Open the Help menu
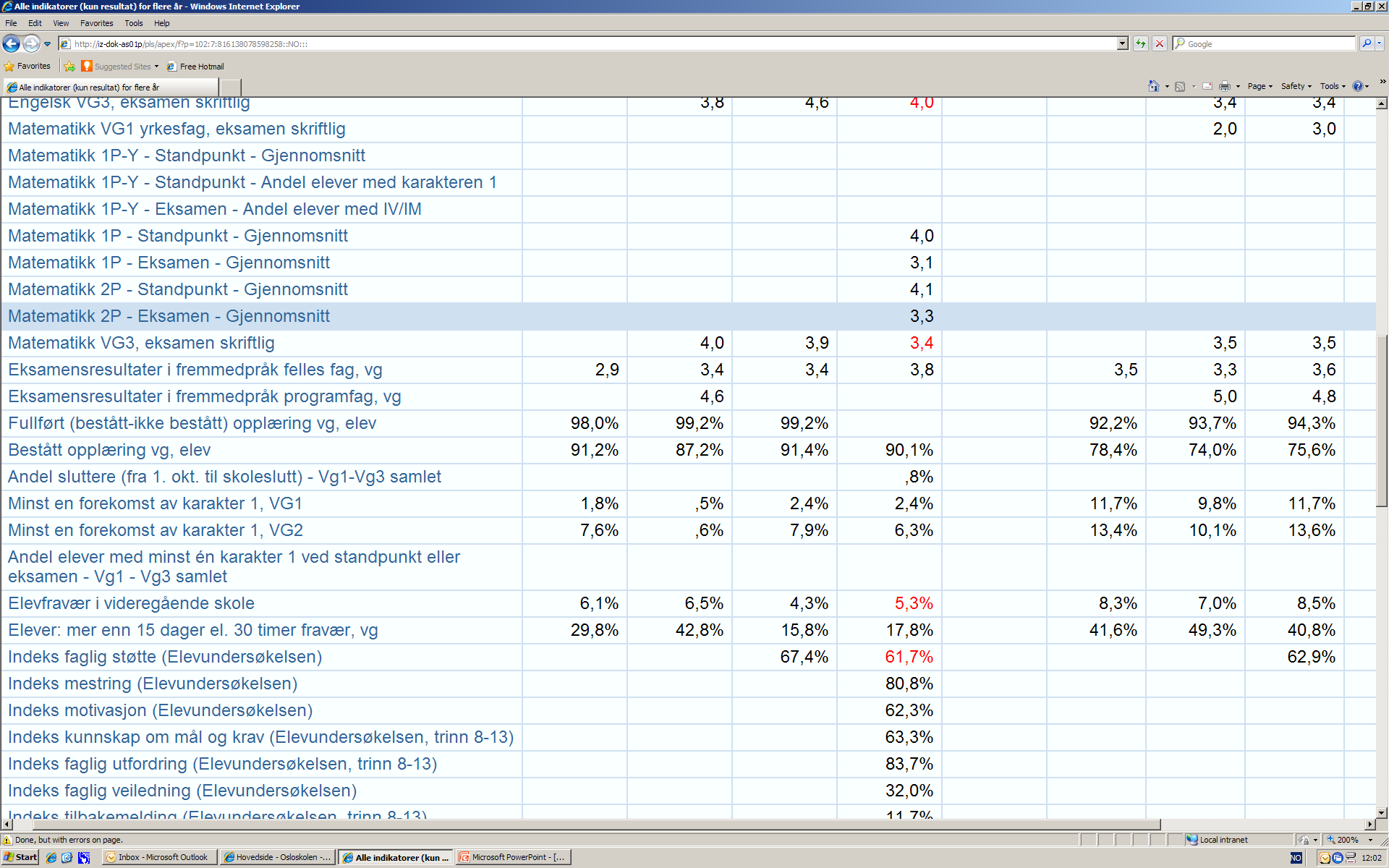The height and width of the screenshot is (868, 1389). click(162, 23)
